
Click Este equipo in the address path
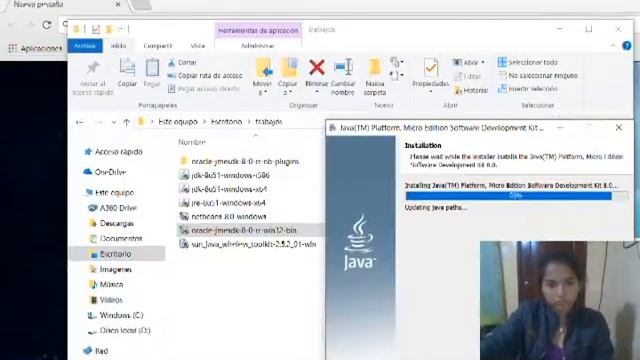tap(178, 122)
